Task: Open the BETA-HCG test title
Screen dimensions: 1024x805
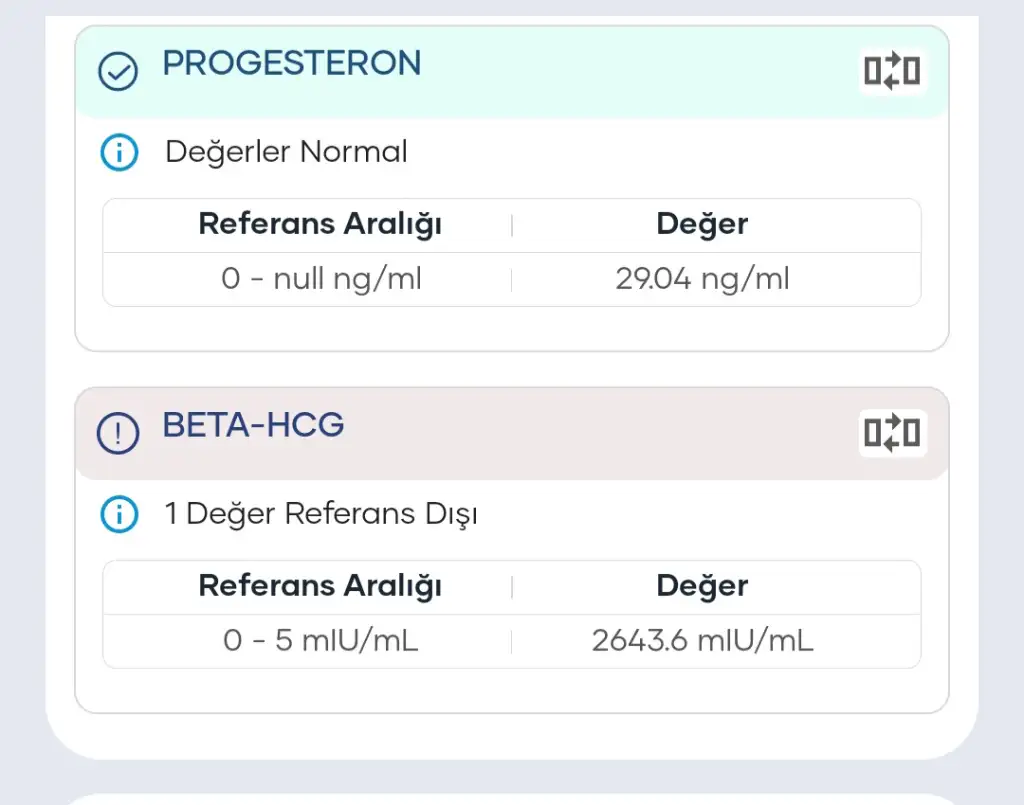Action: (253, 425)
